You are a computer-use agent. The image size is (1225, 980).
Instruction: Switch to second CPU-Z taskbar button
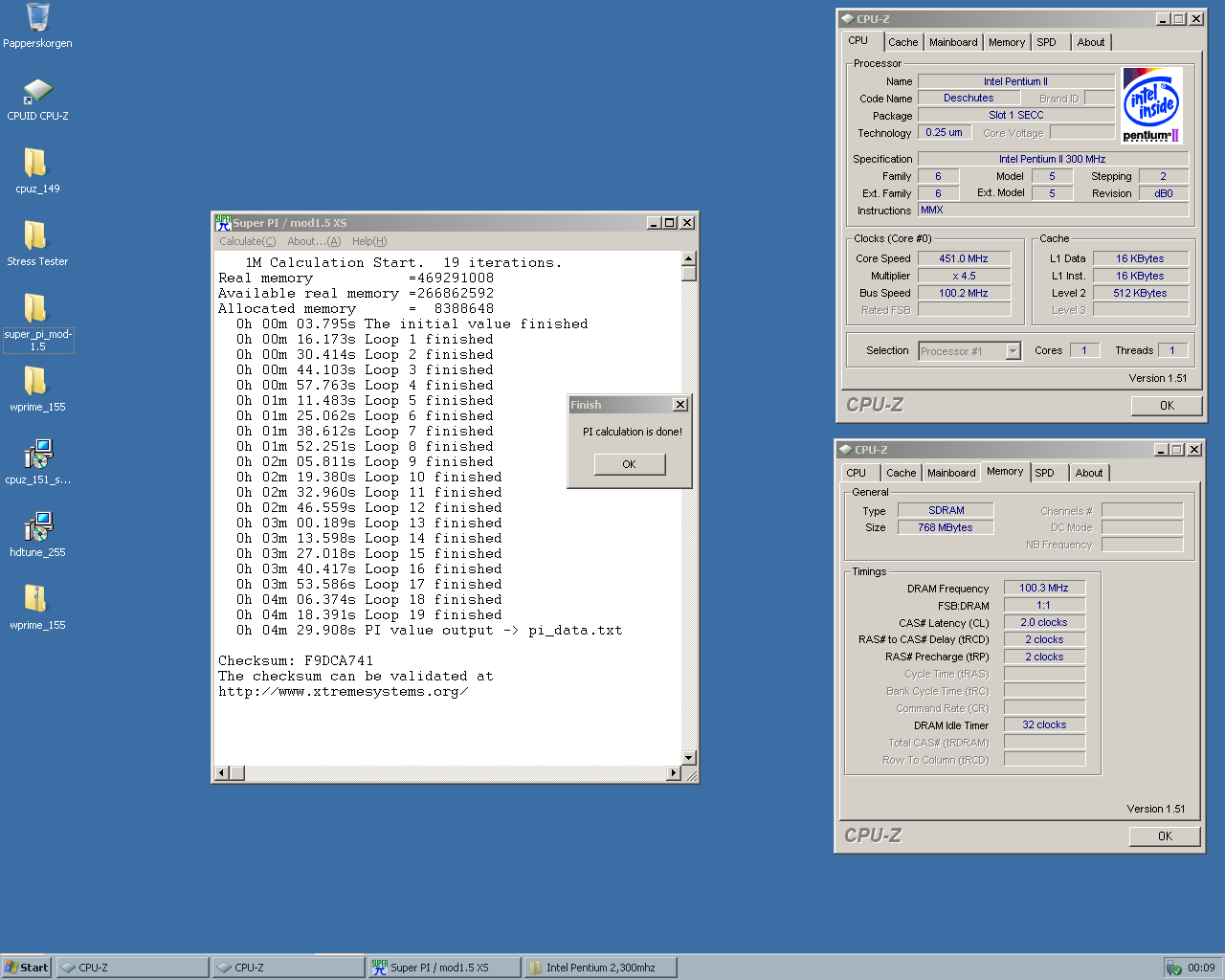pos(288,968)
